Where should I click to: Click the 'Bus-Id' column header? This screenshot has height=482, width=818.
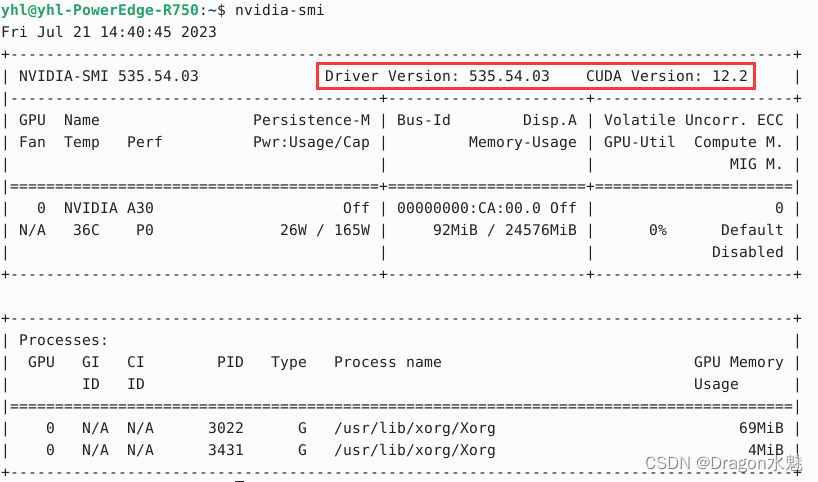point(424,120)
